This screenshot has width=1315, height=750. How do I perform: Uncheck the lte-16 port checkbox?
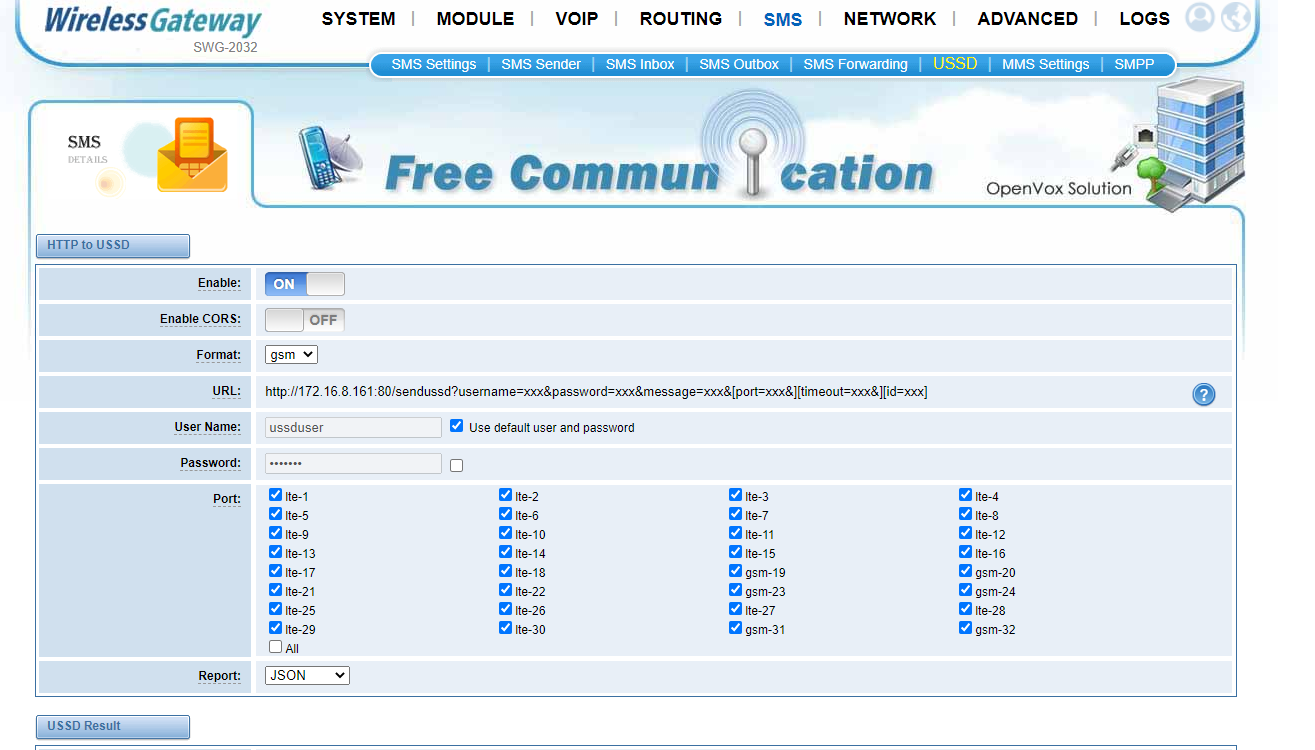click(966, 552)
